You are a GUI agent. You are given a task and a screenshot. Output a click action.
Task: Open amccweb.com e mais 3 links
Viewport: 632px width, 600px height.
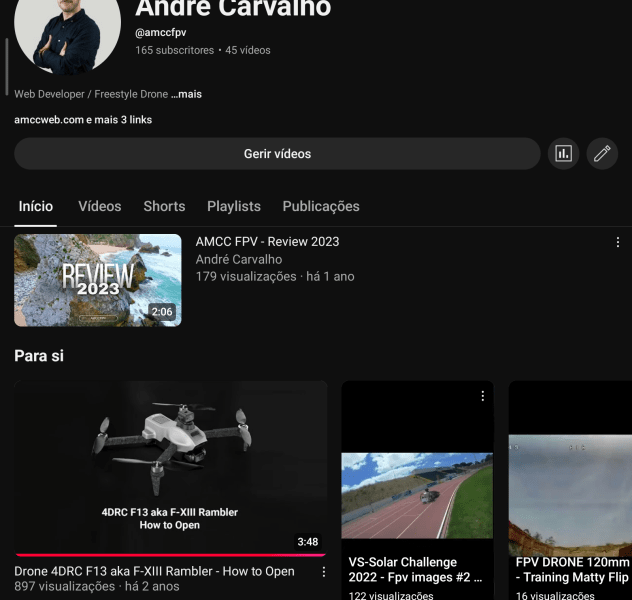tap(83, 120)
